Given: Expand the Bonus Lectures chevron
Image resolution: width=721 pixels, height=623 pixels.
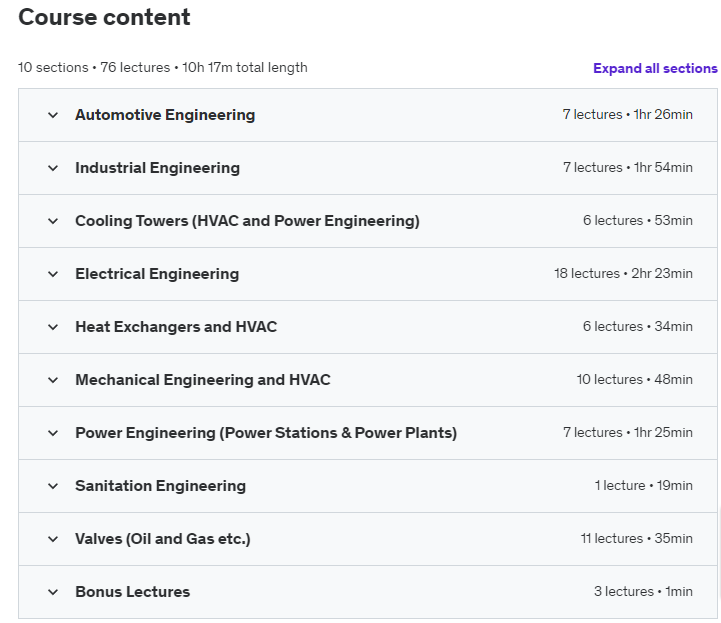Looking at the screenshot, I should (53, 592).
